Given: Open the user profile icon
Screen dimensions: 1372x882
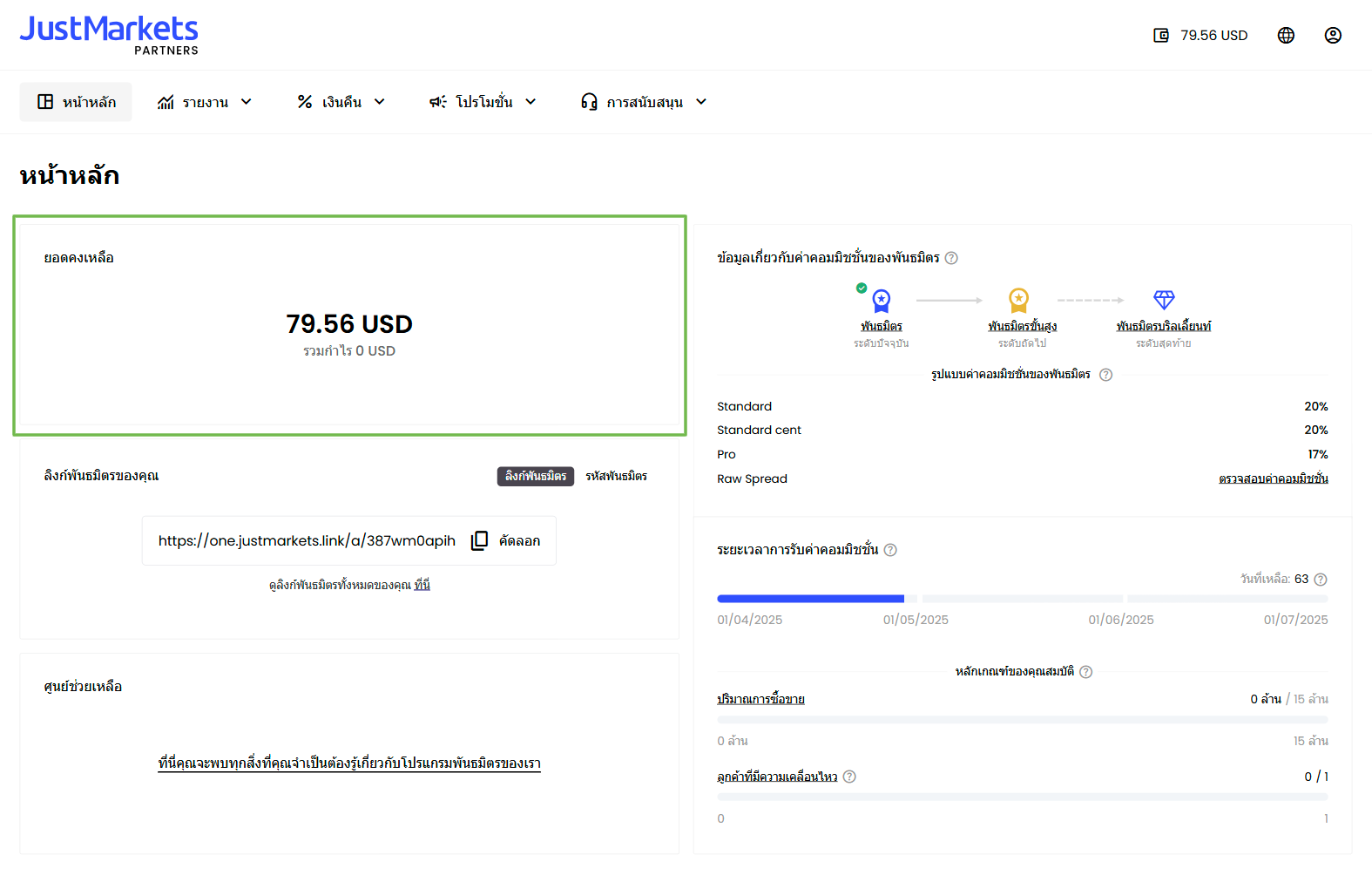Looking at the screenshot, I should (1333, 36).
